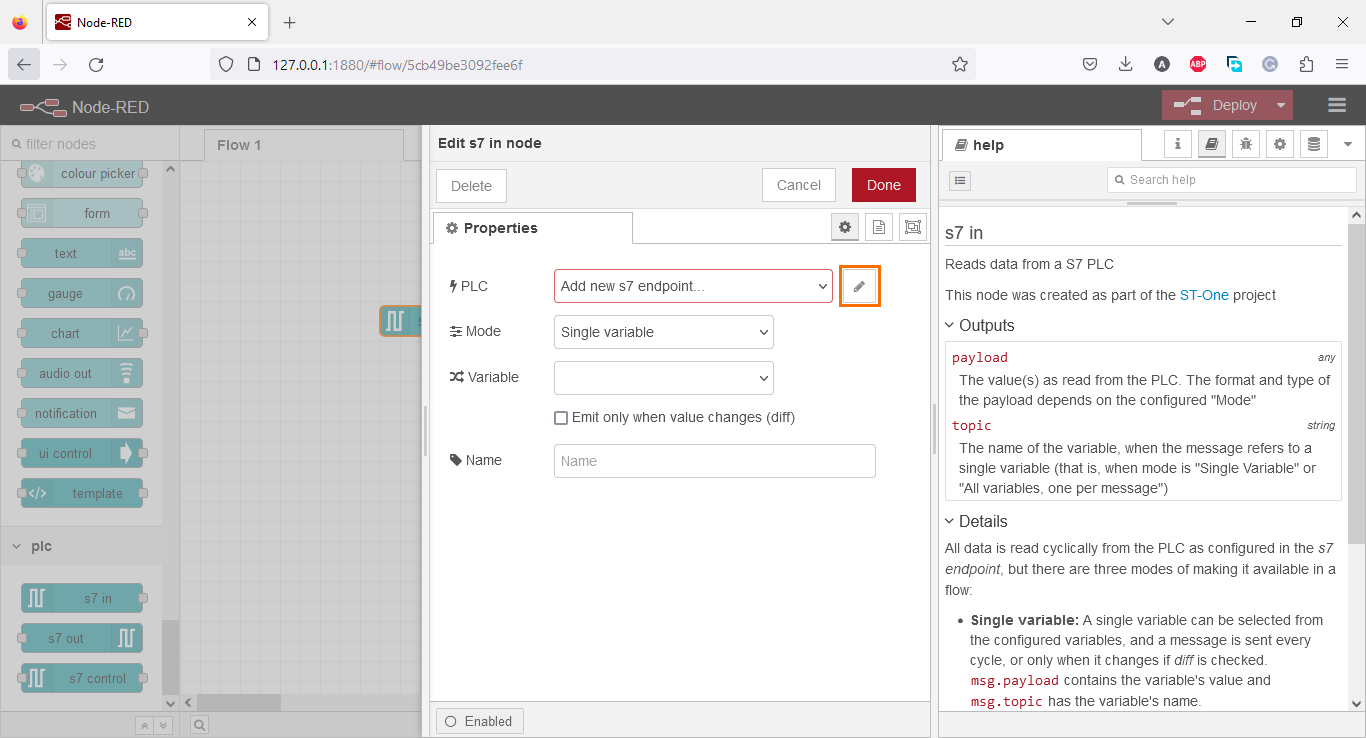
Task: Collapse all palette categories
Action: click(145, 725)
